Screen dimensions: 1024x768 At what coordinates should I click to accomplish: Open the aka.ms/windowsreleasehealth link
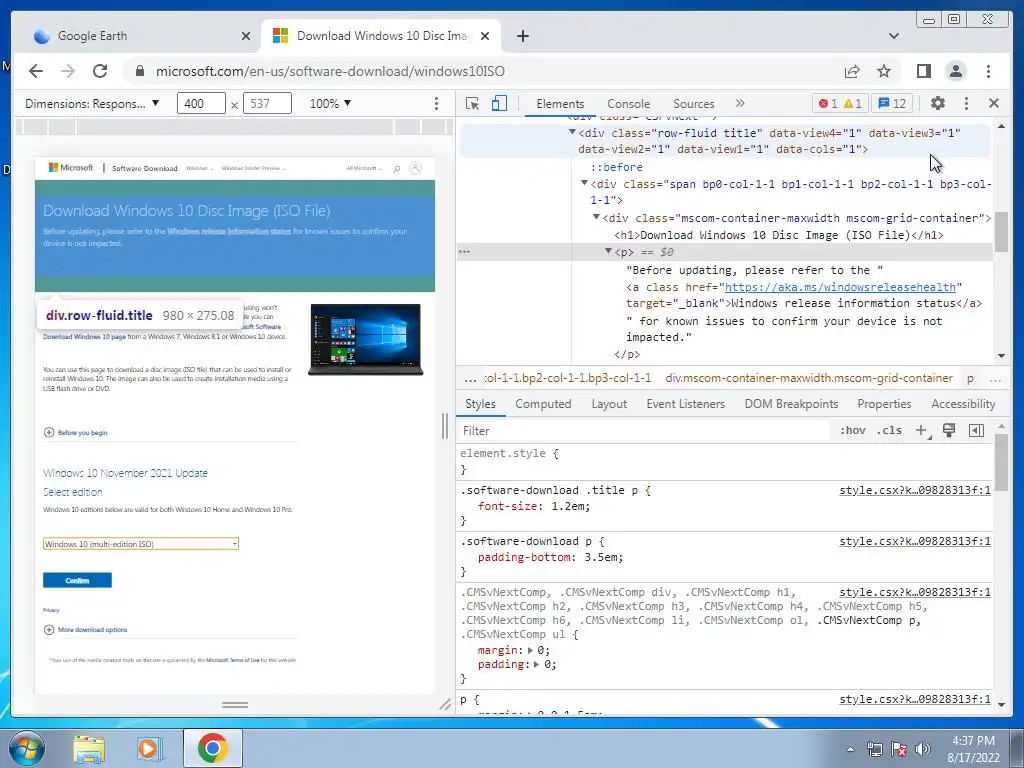[x=840, y=287]
